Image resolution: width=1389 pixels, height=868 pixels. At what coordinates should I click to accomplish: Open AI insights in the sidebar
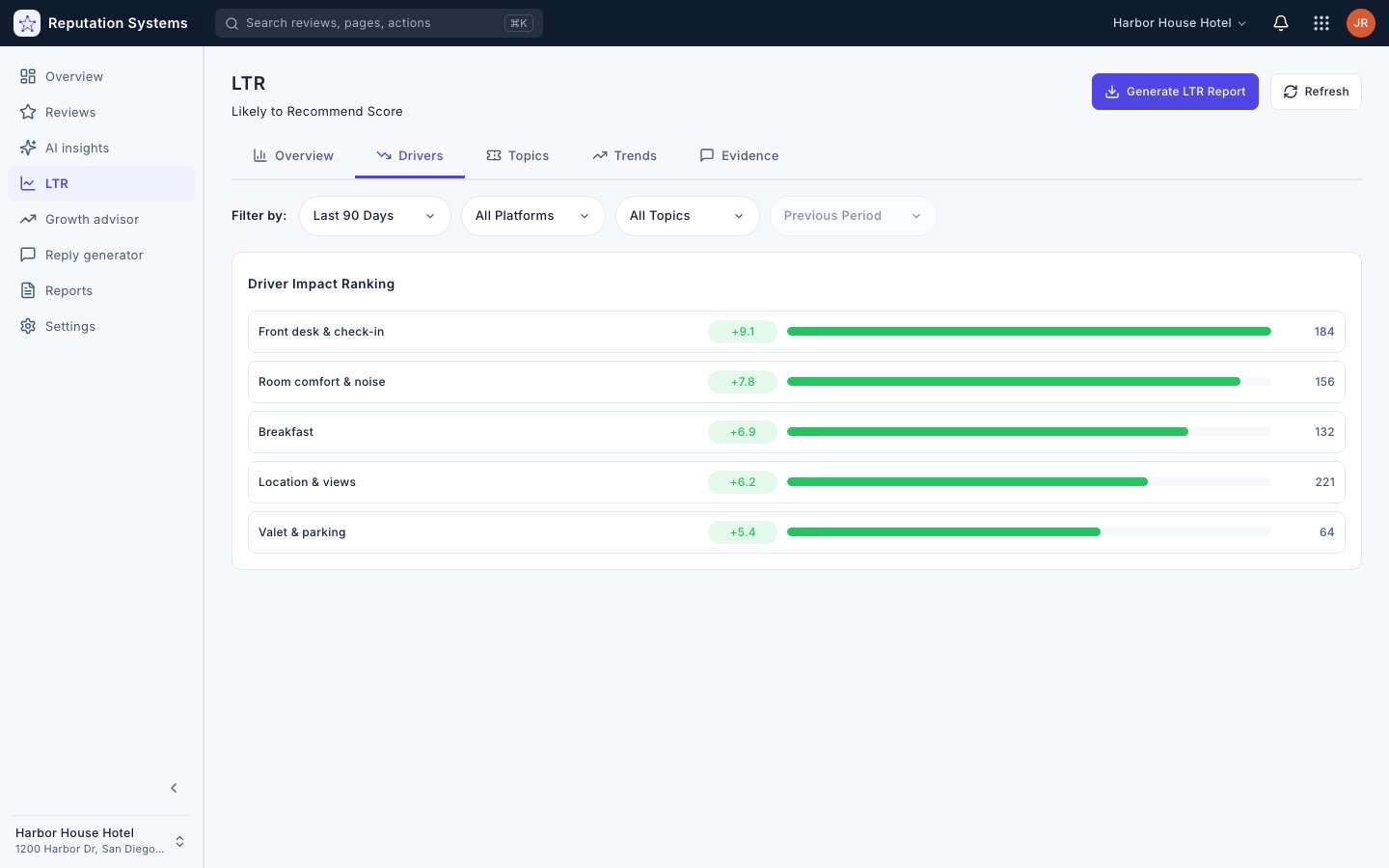click(x=101, y=148)
